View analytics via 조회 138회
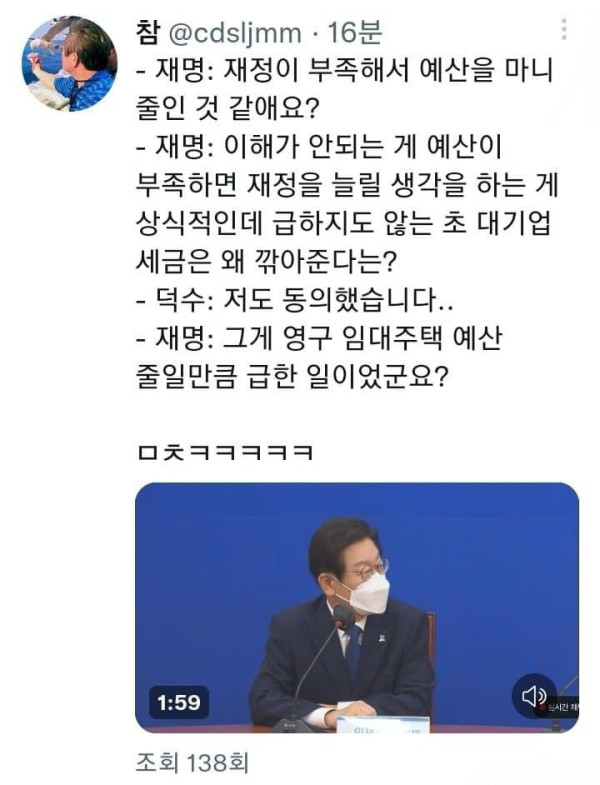 coord(192,763)
